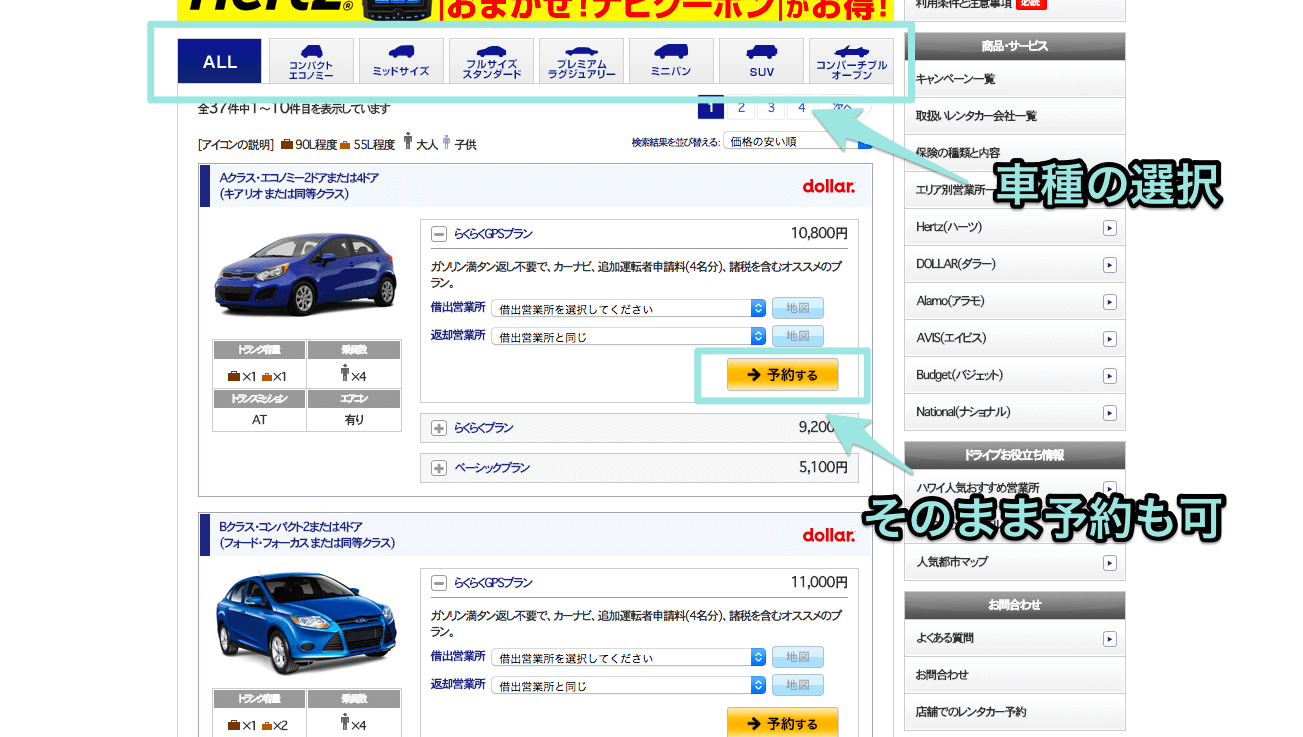Click the blue Kia Rio car thumbnail

(306, 276)
